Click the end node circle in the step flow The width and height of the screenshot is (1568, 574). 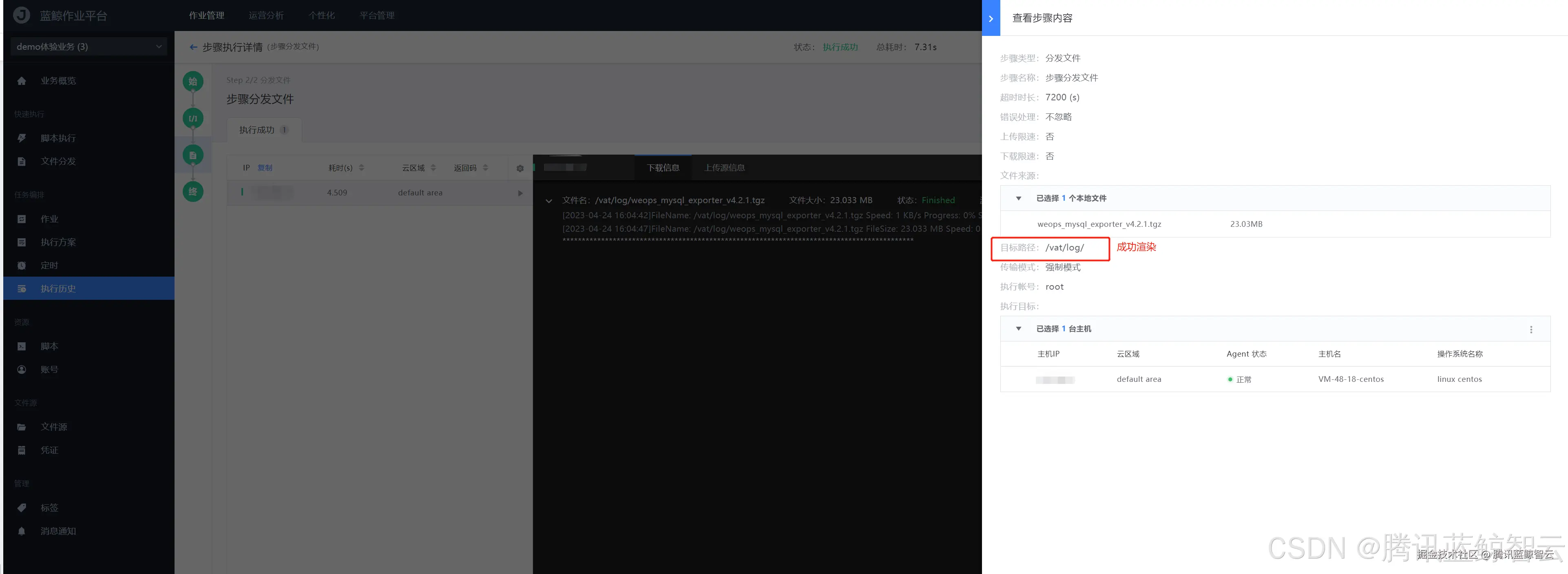click(193, 192)
